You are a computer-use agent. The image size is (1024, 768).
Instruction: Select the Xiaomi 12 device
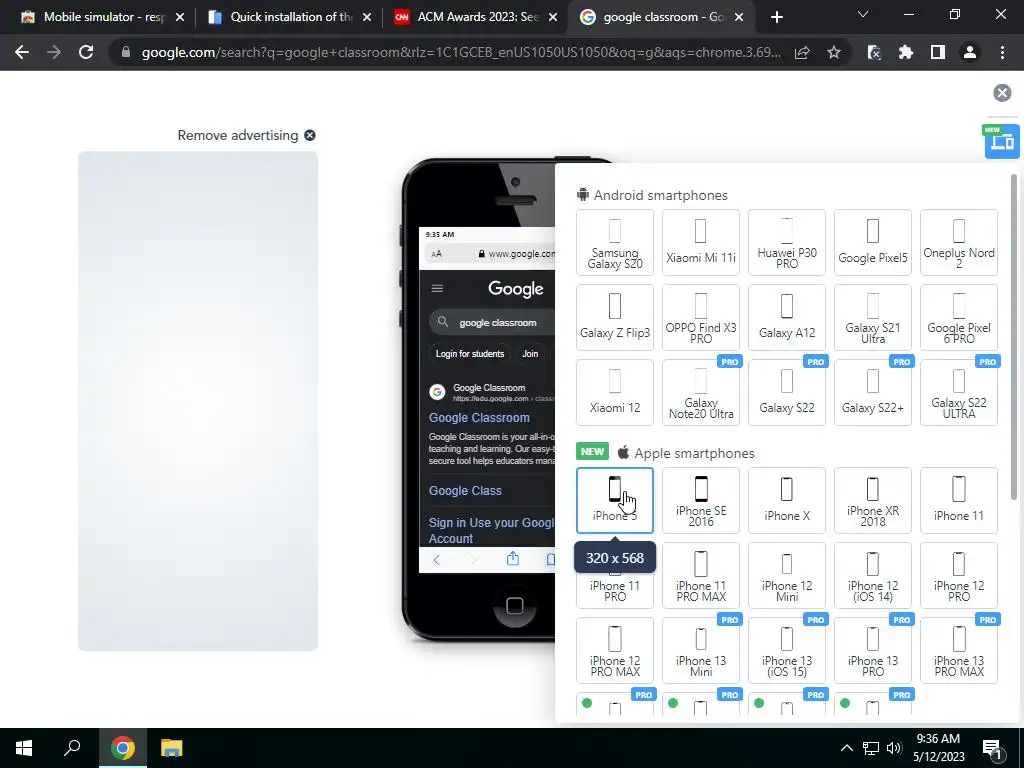coord(615,392)
